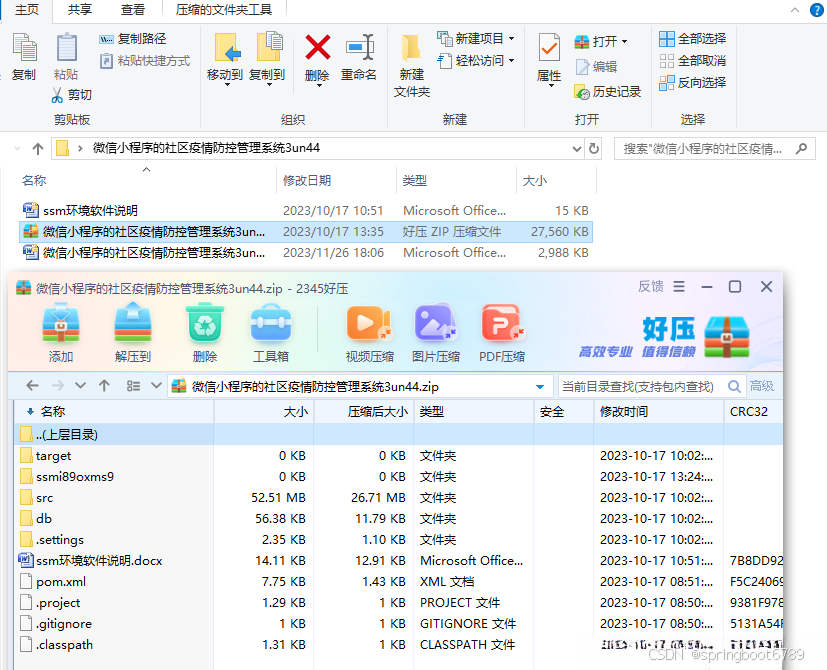Click the red 删除 (Delete) icon in Explorer
Screen dimensions: 827x670
tap(318, 48)
